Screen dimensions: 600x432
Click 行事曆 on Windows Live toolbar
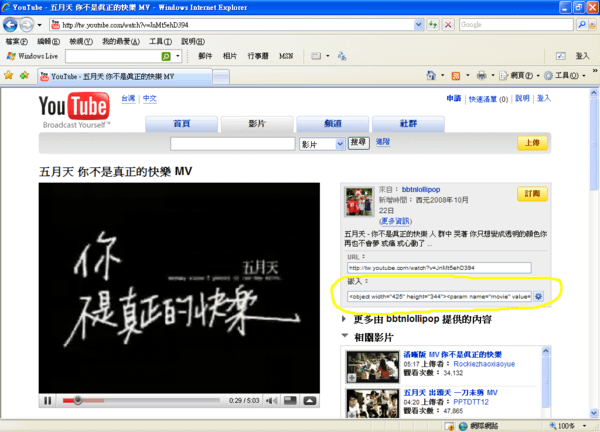click(258, 56)
